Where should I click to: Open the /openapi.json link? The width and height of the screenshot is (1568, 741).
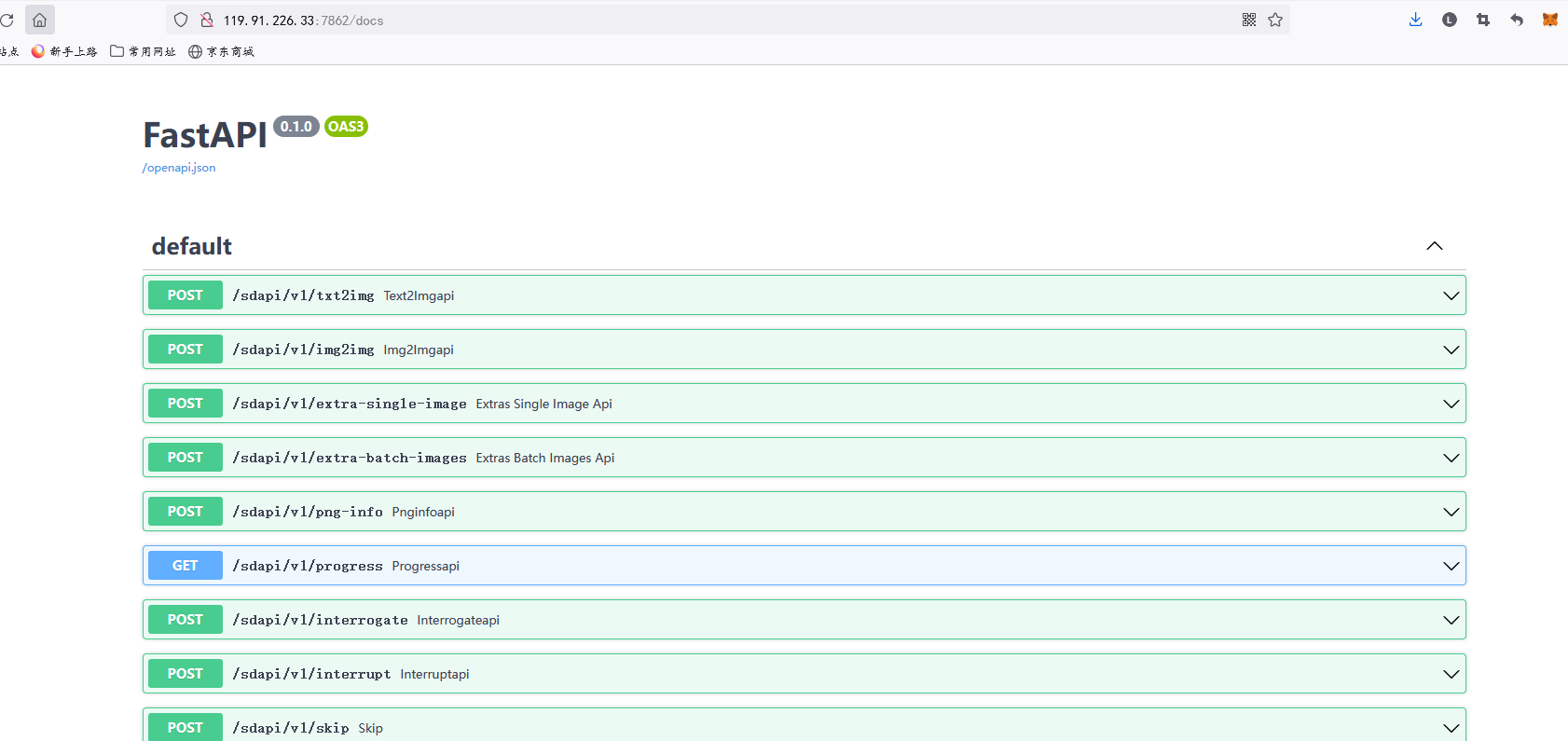pyautogui.click(x=179, y=168)
